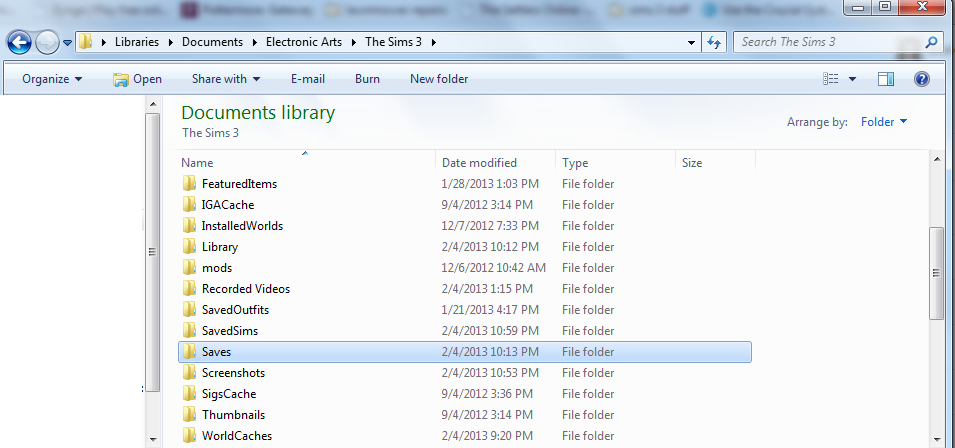Image resolution: width=955 pixels, height=448 pixels.
Task: Expand the arrow after Electronic Arts breadcrumb
Action: pos(353,43)
